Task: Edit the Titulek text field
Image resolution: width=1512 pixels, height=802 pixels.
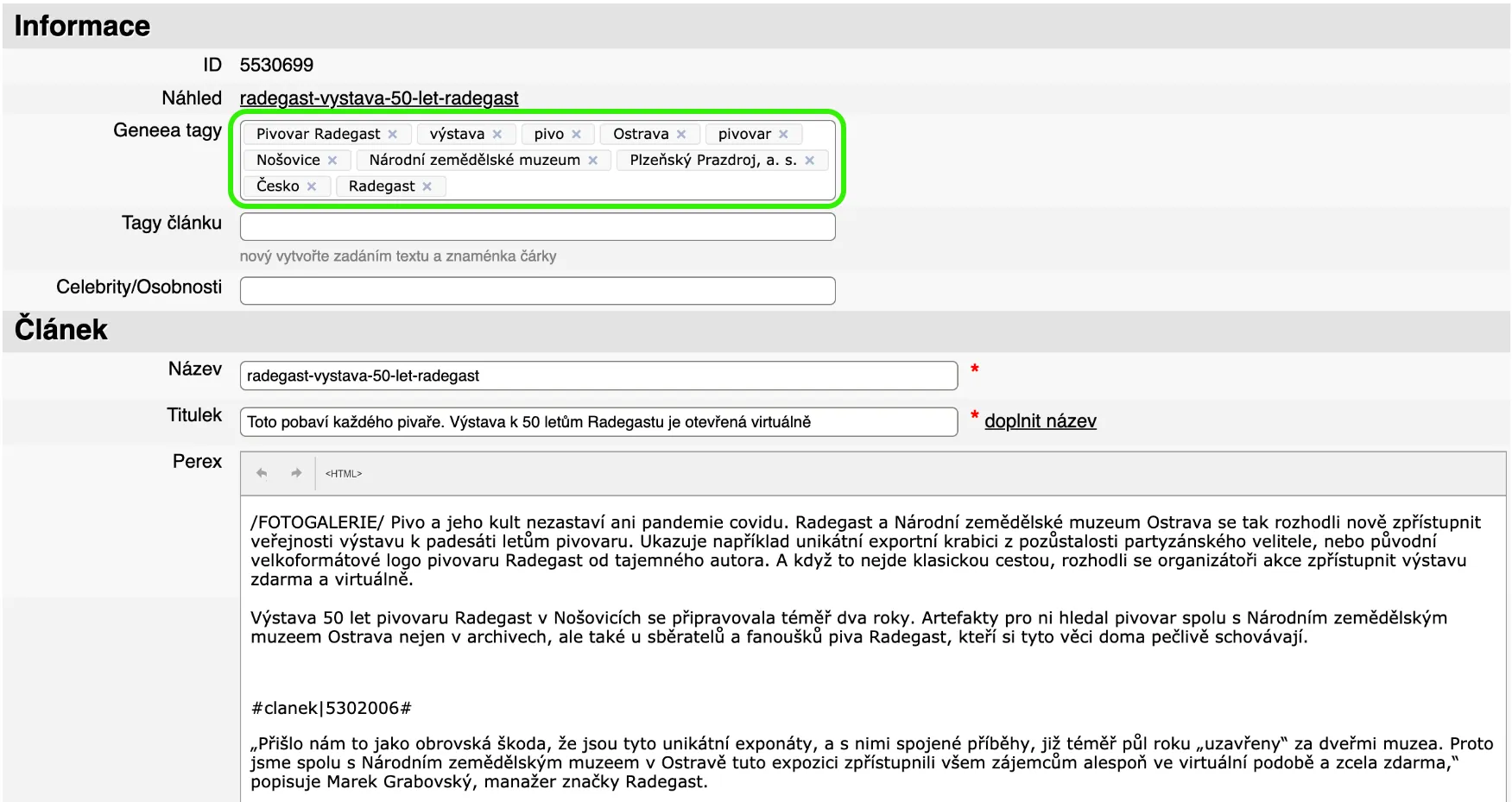Action: tap(598, 422)
